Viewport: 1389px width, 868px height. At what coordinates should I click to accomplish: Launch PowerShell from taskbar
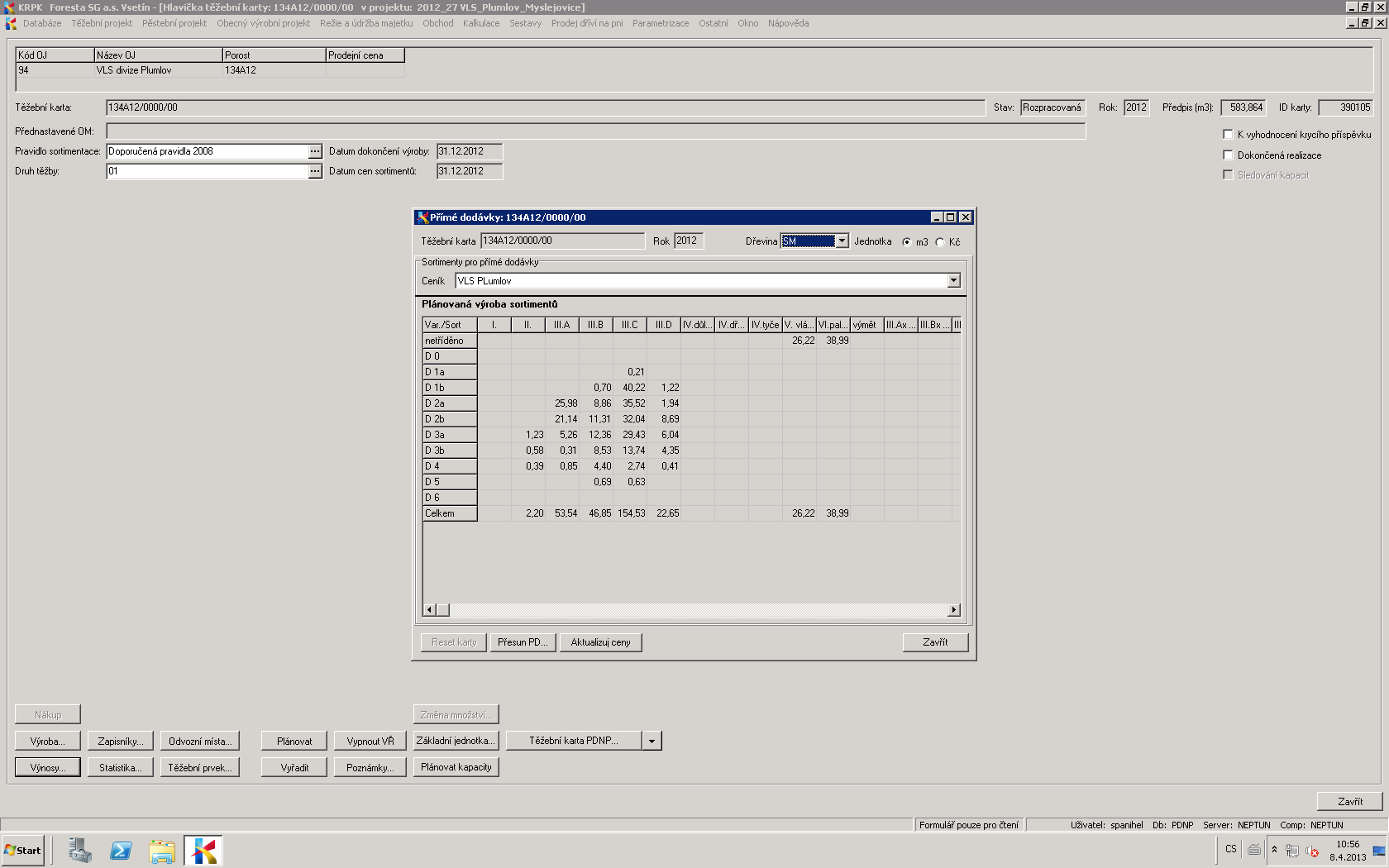pyautogui.click(x=121, y=850)
